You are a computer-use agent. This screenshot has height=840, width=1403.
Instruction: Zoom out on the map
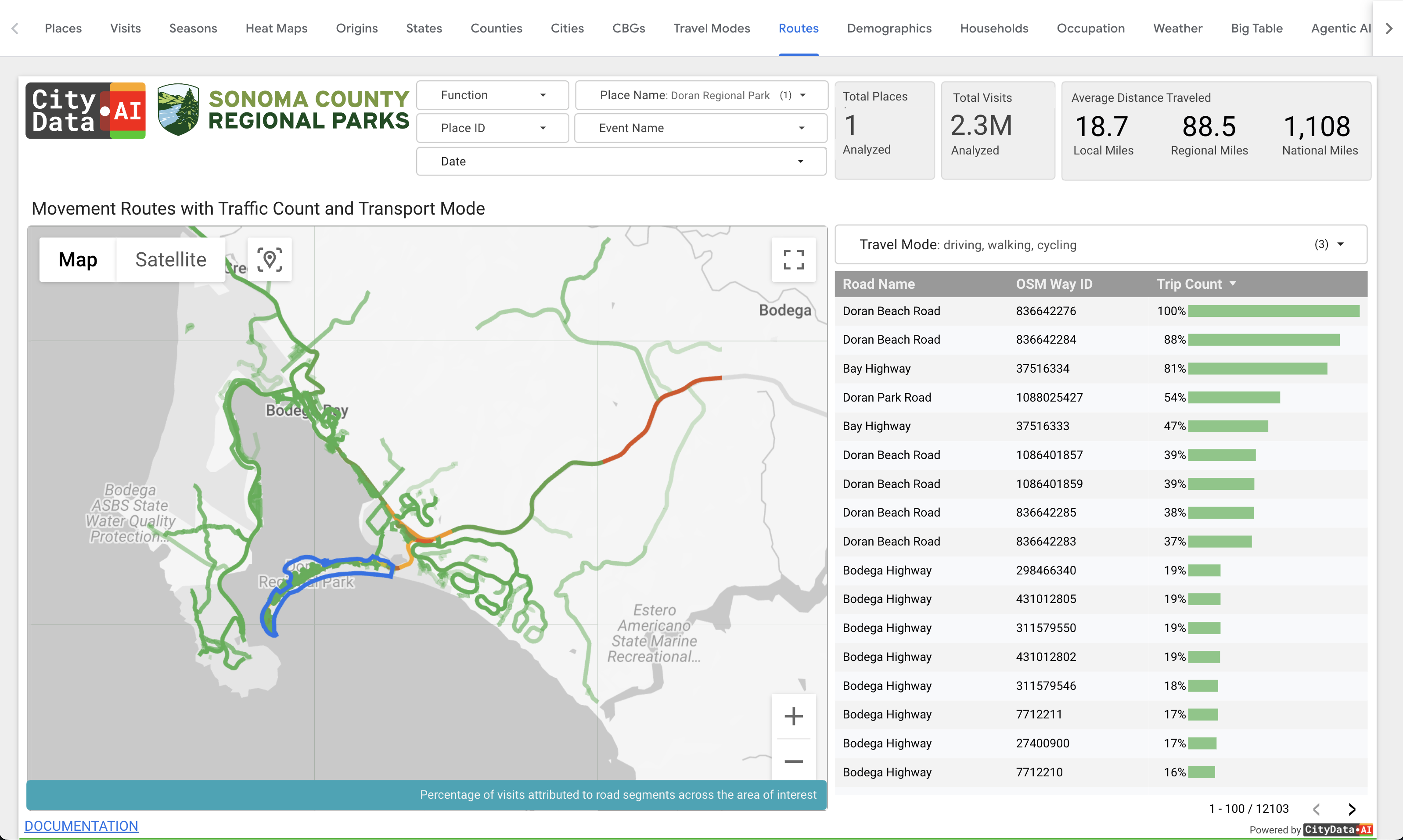[793, 761]
